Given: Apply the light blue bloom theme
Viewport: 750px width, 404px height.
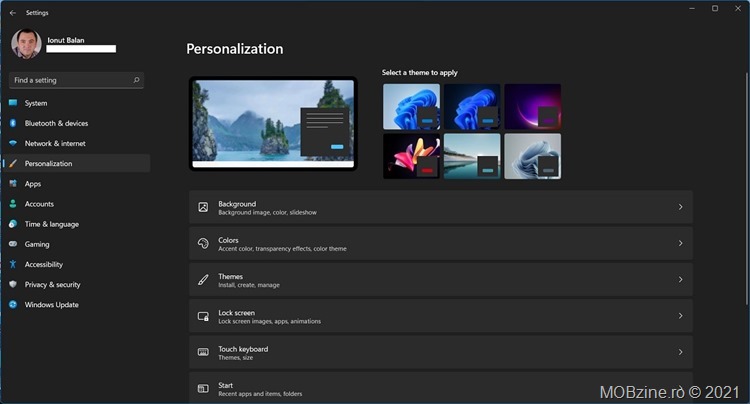Looking at the screenshot, I should click(x=411, y=107).
